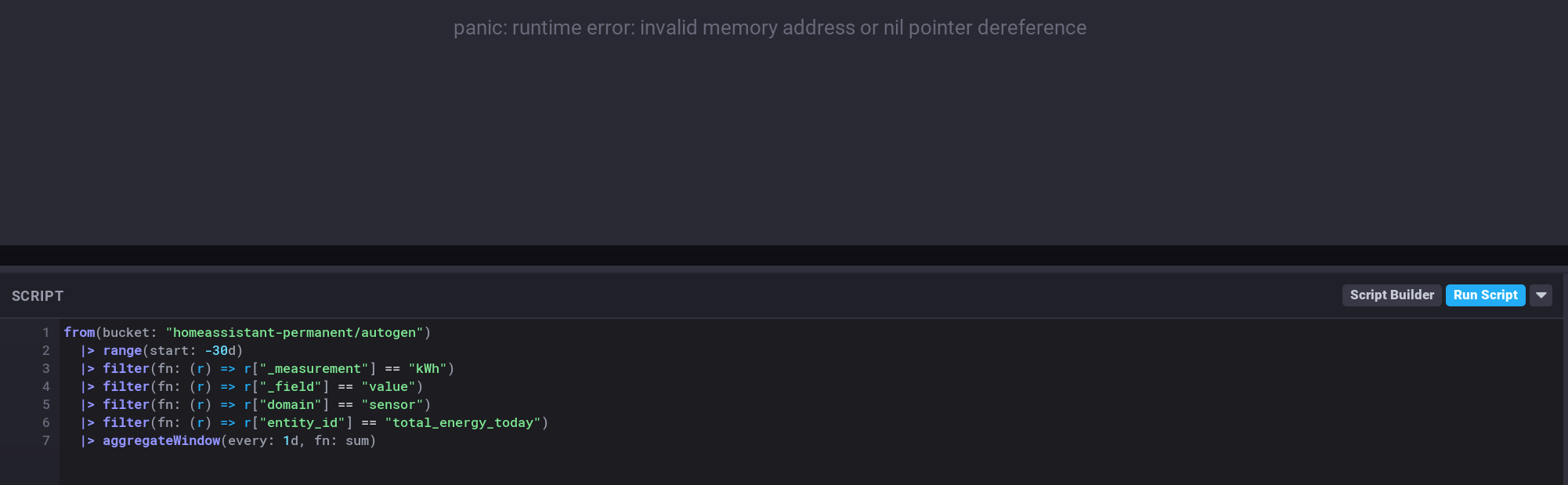This screenshot has width=1568, height=485.
Task: Switch to Script Builder mode
Action: [x=1392, y=295]
